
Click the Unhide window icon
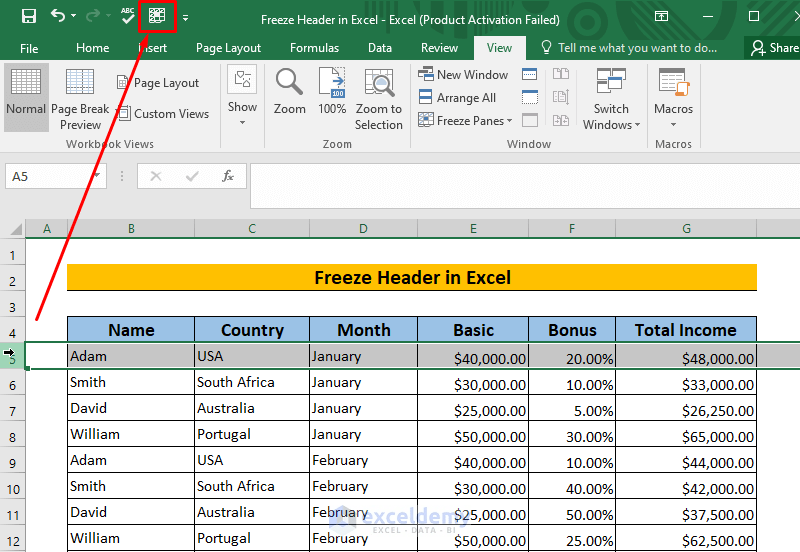[x=530, y=120]
